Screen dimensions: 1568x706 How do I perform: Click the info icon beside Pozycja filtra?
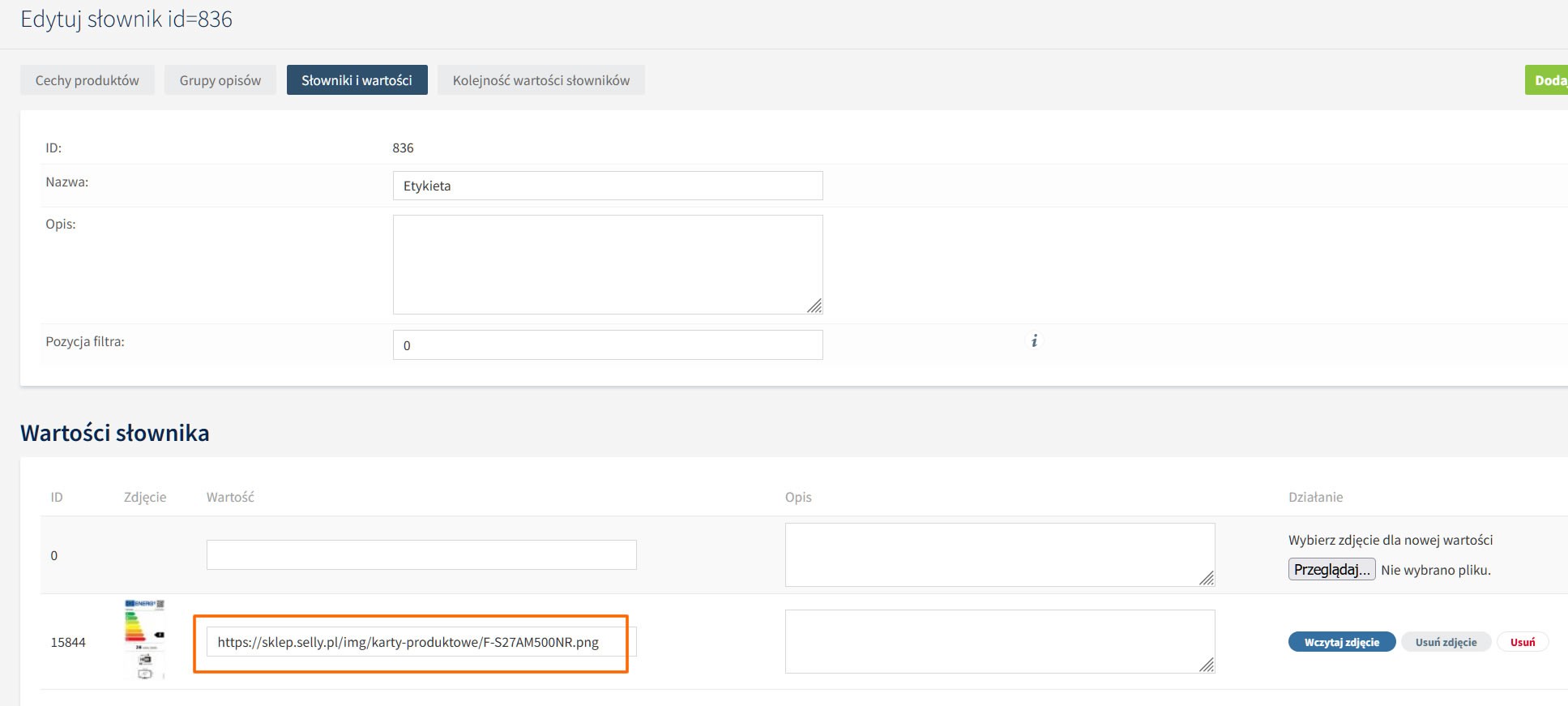1034,341
